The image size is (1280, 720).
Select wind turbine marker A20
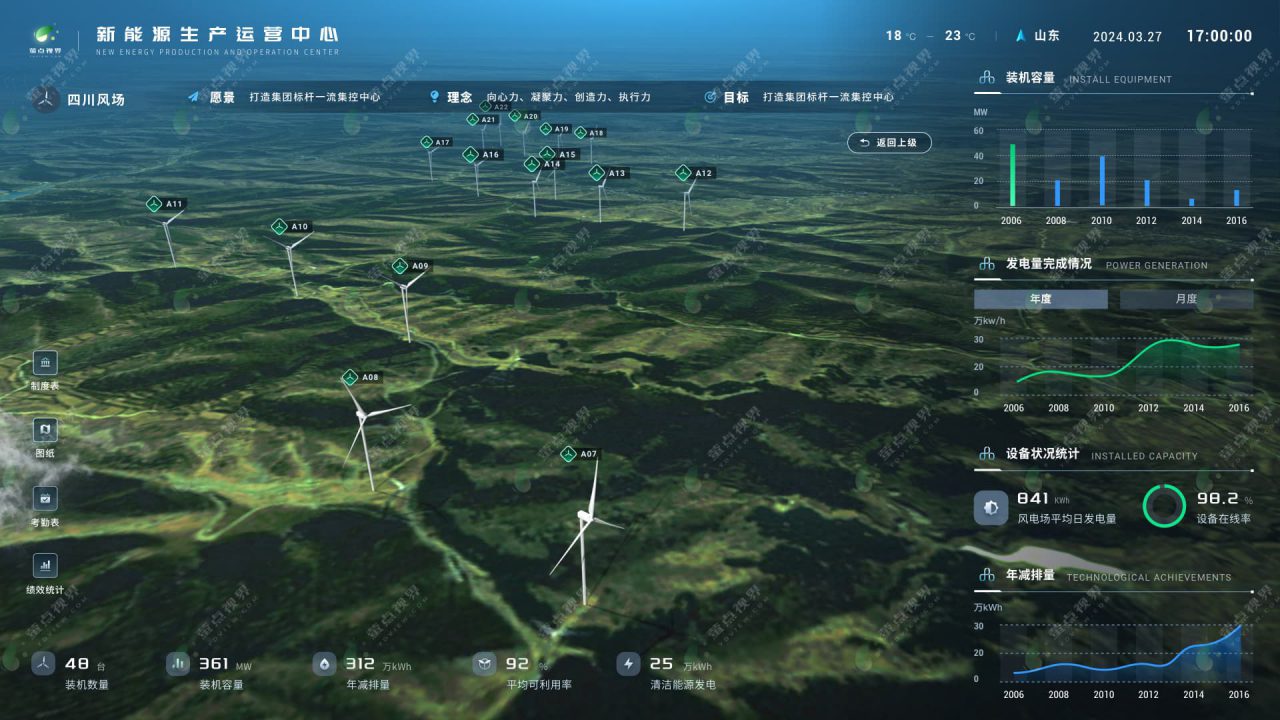pyautogui.click(x=524, y=116)
